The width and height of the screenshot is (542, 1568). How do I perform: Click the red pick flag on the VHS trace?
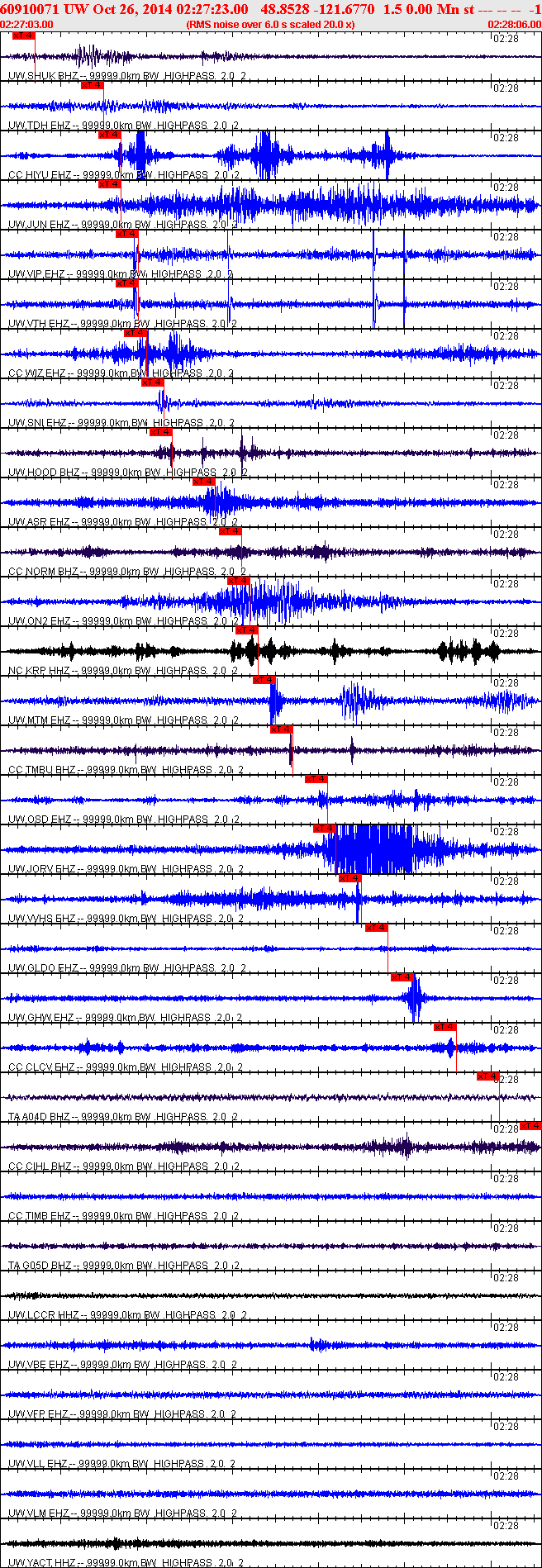click(349, 878)
